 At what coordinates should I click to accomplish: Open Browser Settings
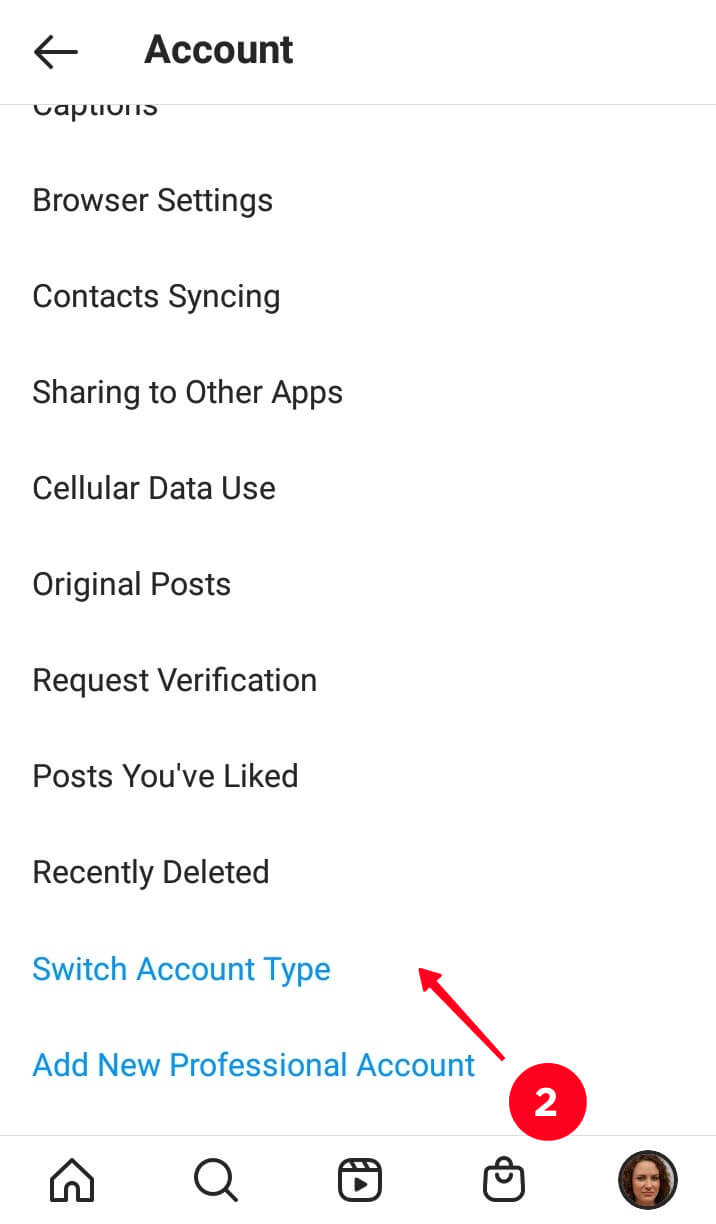(x=153, y=200)
